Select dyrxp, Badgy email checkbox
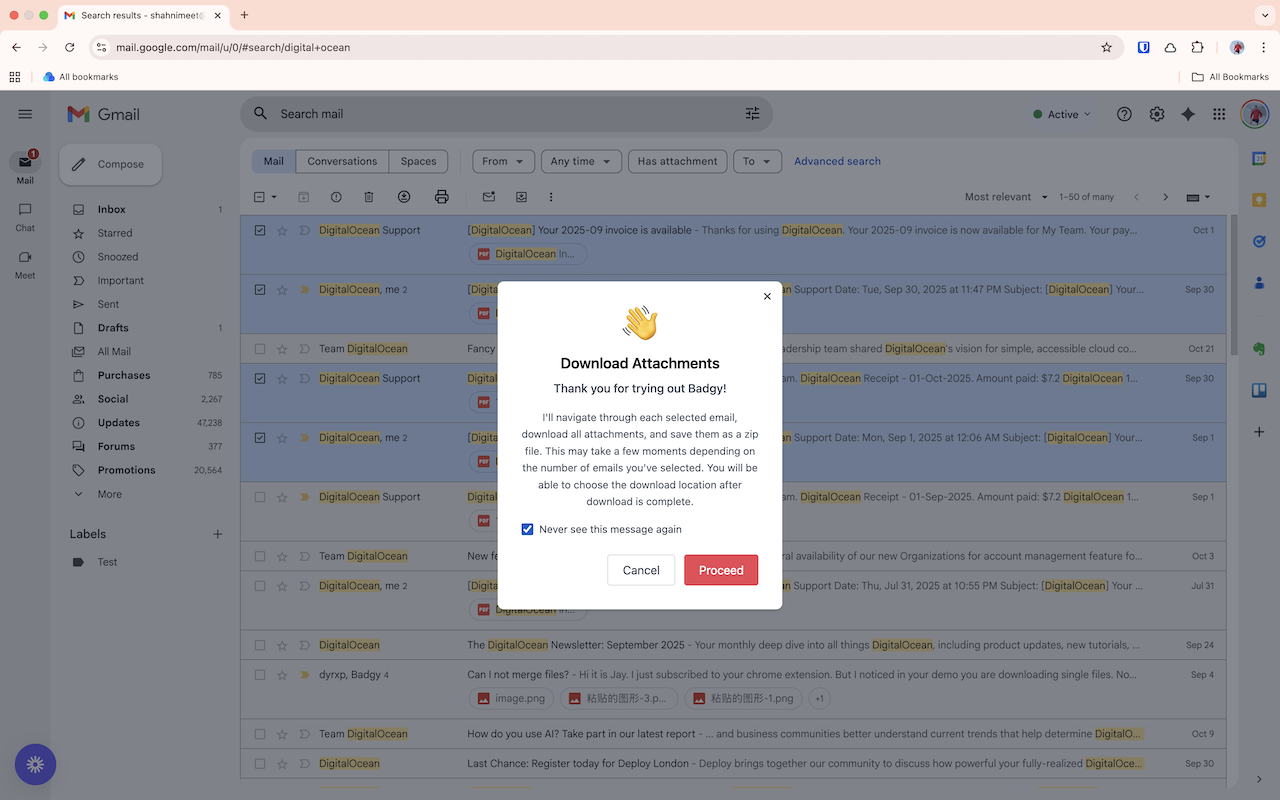 (260, 675)
